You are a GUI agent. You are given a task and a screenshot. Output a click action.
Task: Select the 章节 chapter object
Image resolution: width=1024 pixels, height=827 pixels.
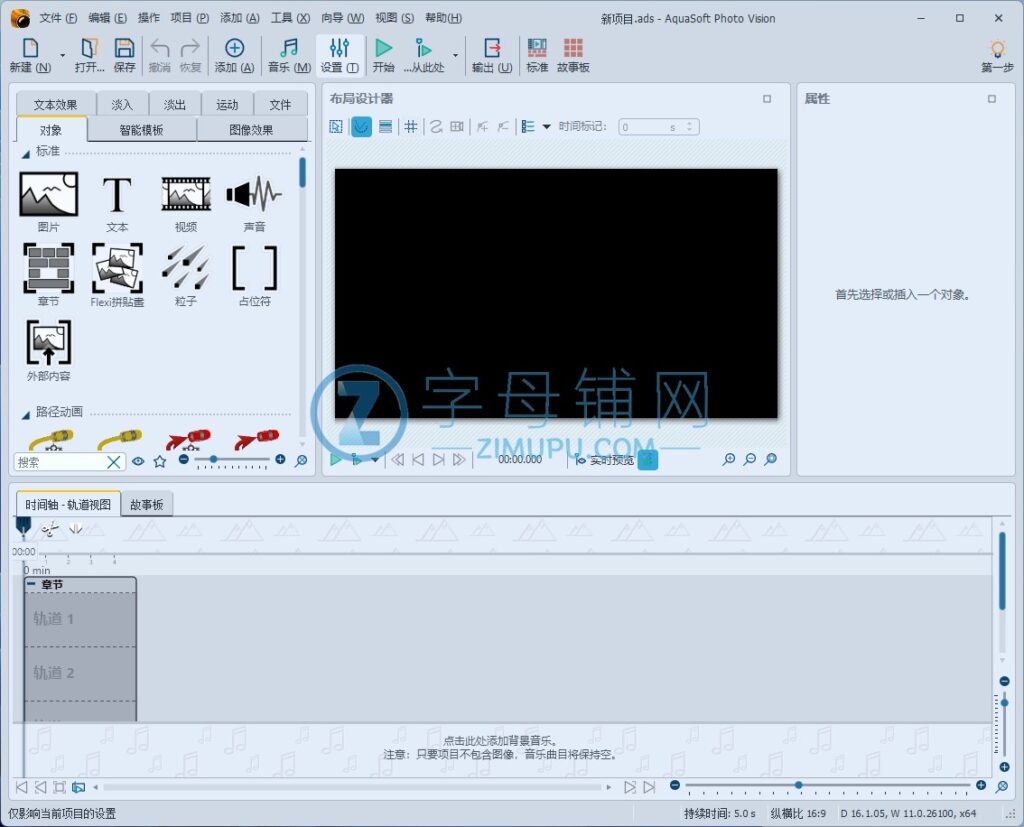[x=48, y=275]
